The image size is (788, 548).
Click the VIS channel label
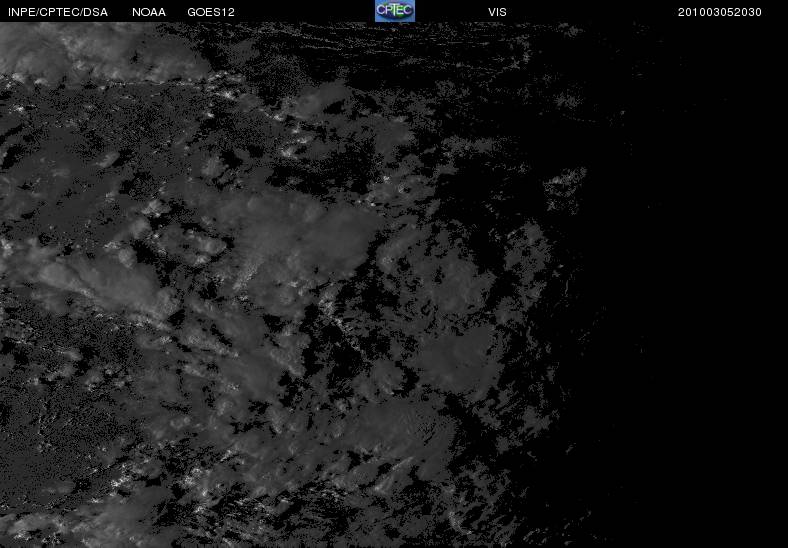(x=497, y=12)
